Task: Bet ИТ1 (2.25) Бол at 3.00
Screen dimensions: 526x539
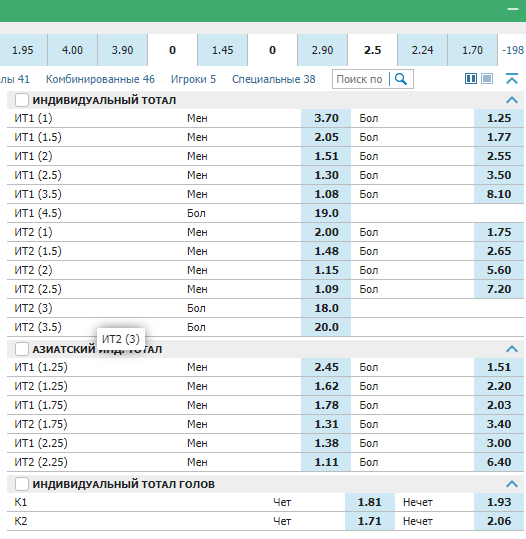Action: tap(499, 443)
